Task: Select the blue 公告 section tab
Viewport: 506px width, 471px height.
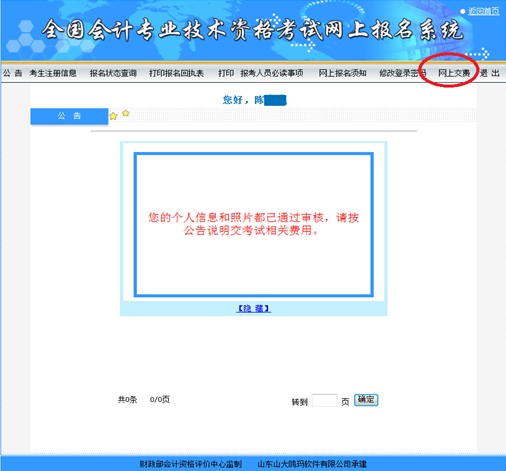Action: coord(69,116)
